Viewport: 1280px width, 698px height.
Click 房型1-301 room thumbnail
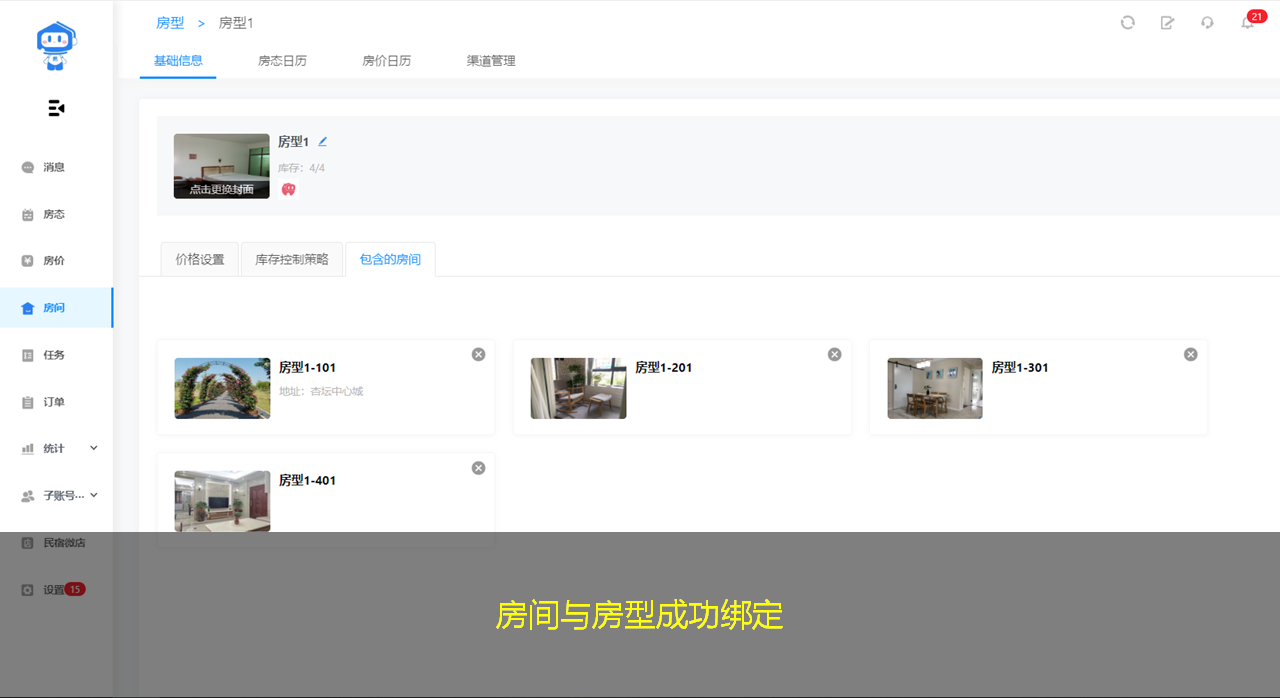[935, 388]
